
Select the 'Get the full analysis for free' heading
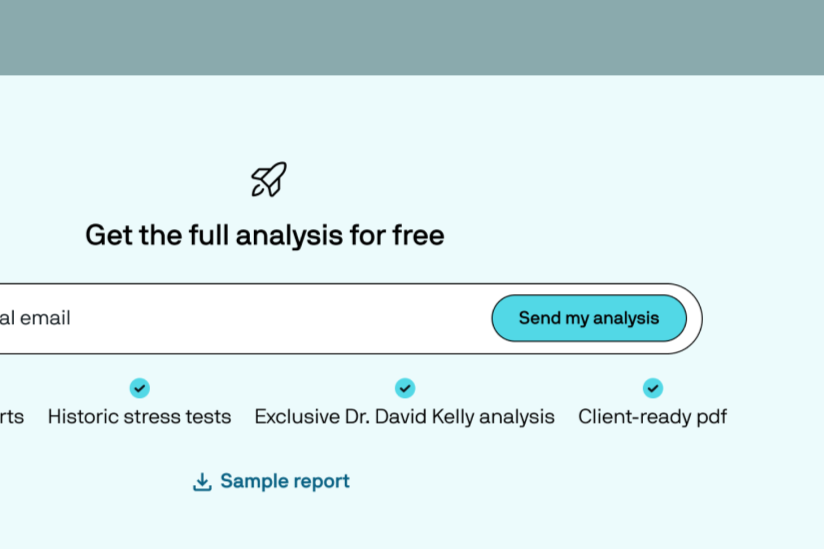pos(265,235)
